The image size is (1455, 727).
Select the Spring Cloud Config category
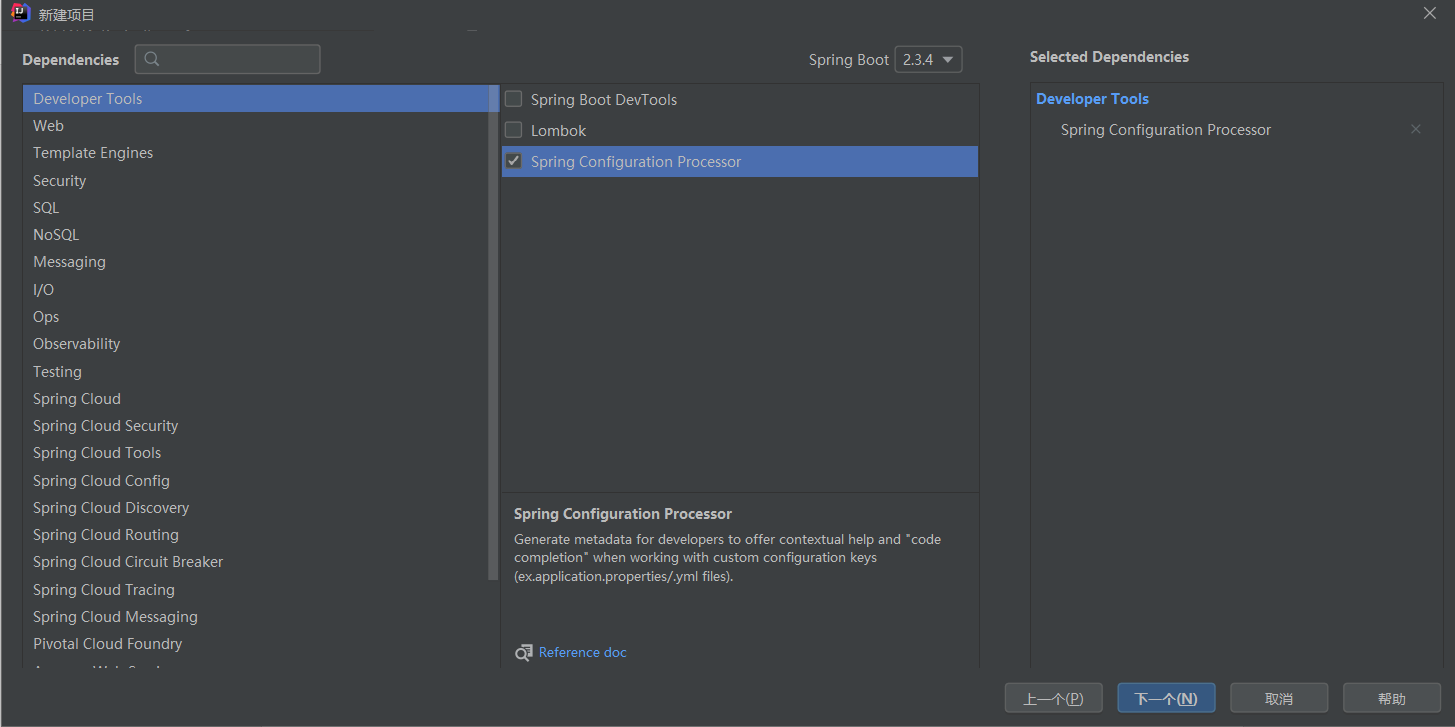tap(256, 480)
